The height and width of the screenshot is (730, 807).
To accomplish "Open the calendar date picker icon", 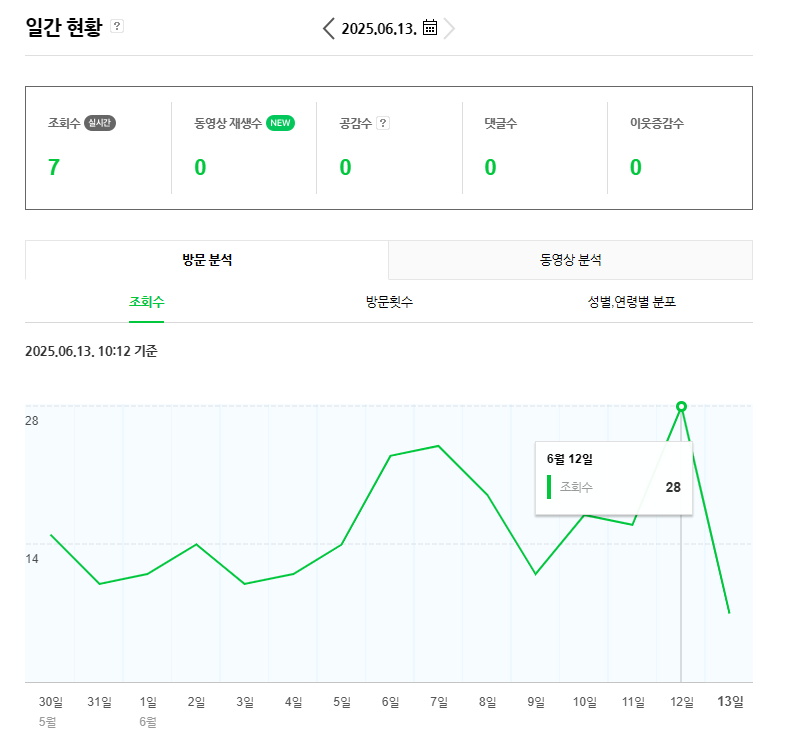I will click(x=430, y=27).
